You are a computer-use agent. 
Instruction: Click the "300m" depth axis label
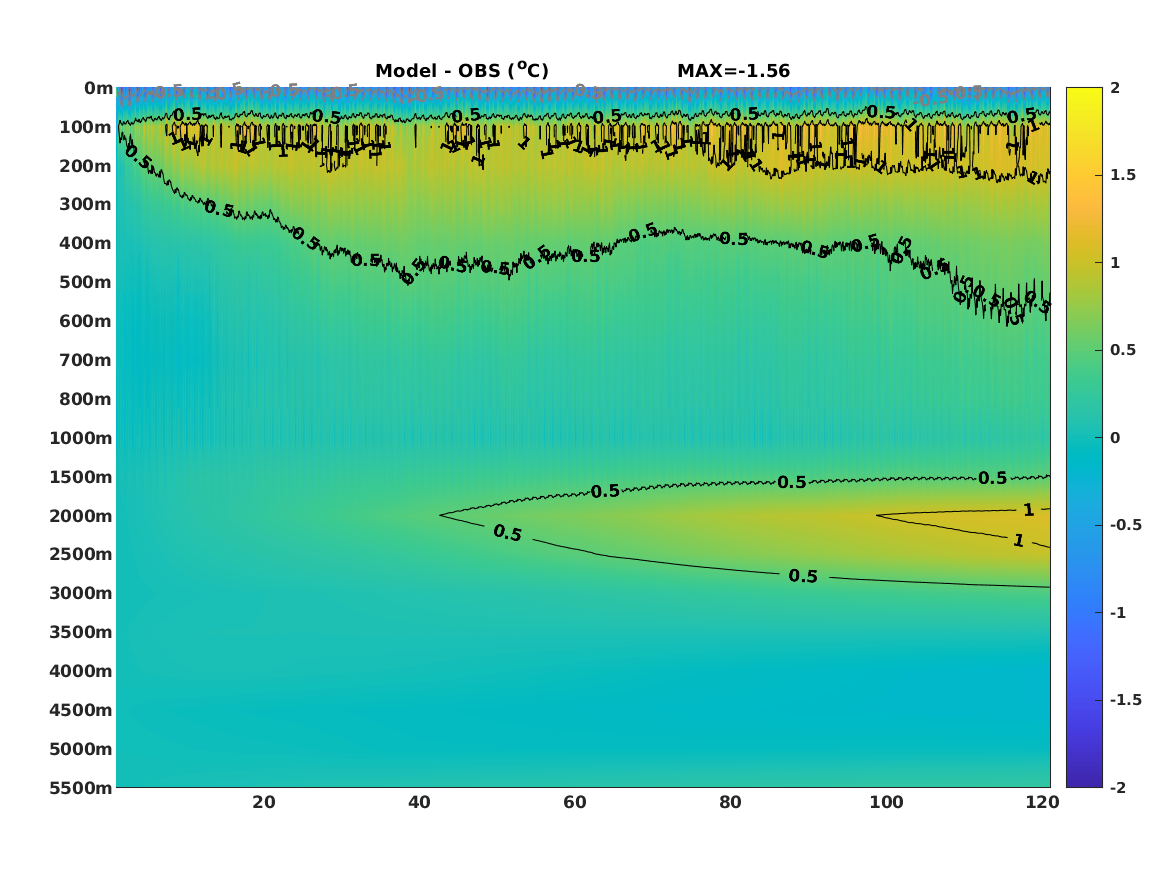(x=86, y=205)
